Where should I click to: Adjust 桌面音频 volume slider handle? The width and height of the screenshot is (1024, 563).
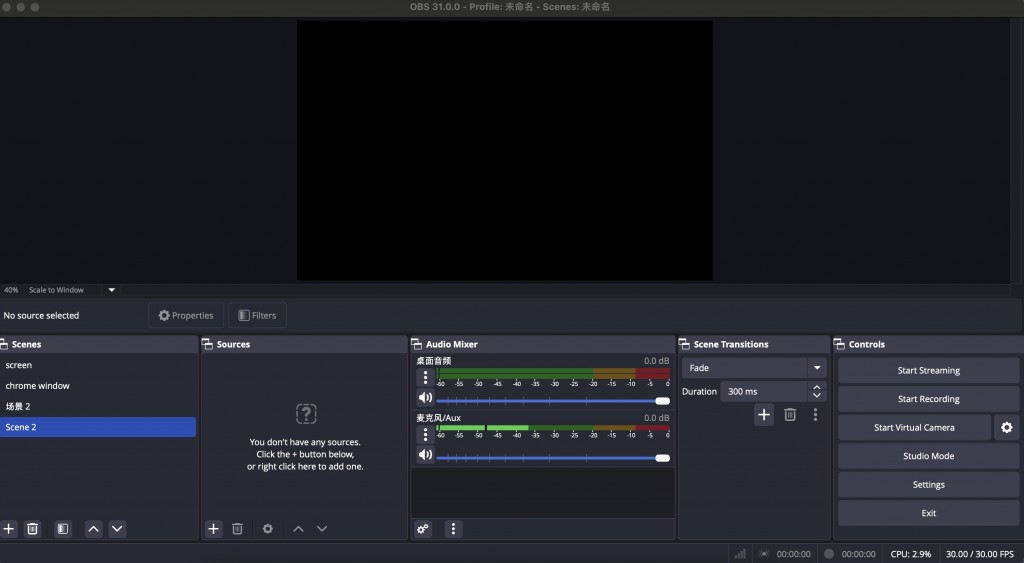[662, 401]
